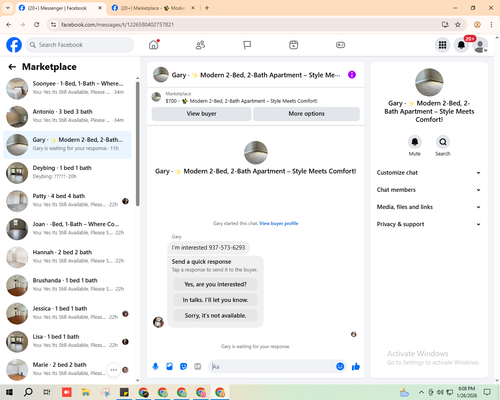This screenshot has width=500, height=400.
Task: Open Hannah 2 bed 2 bath conversation
Action: (x=68, y=257)
